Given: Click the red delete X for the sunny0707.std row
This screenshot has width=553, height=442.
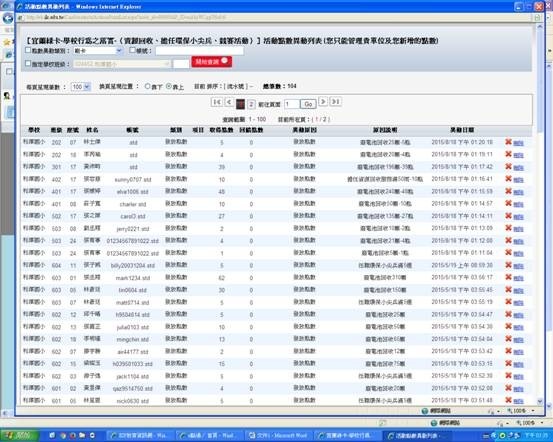Looking at the screenshot, I should point(508,179).
